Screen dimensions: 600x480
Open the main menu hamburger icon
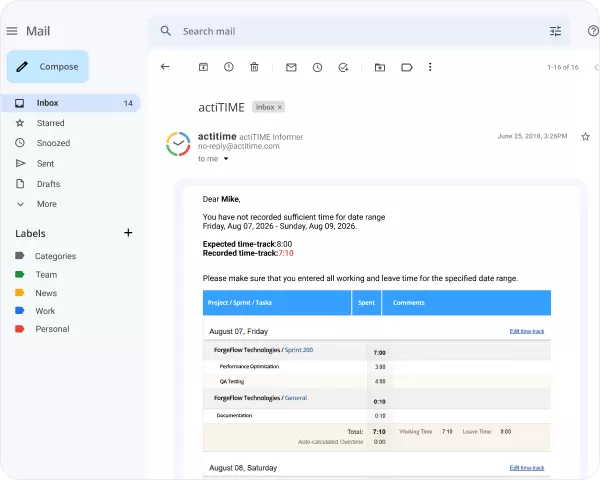[x=12, y=31]
